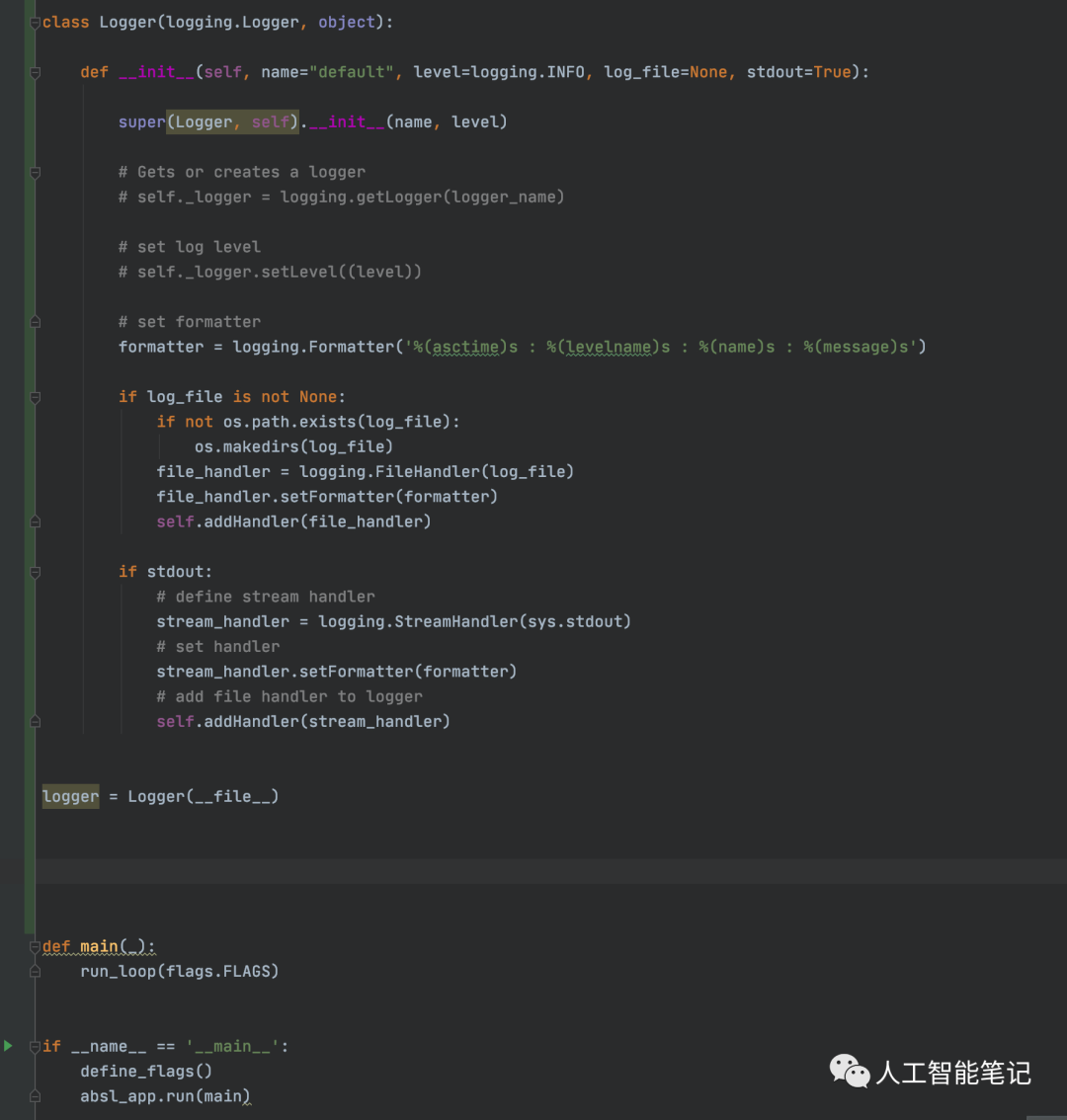Click the 'os.makedirs(log_file)' line

click(x=293, y=447)
